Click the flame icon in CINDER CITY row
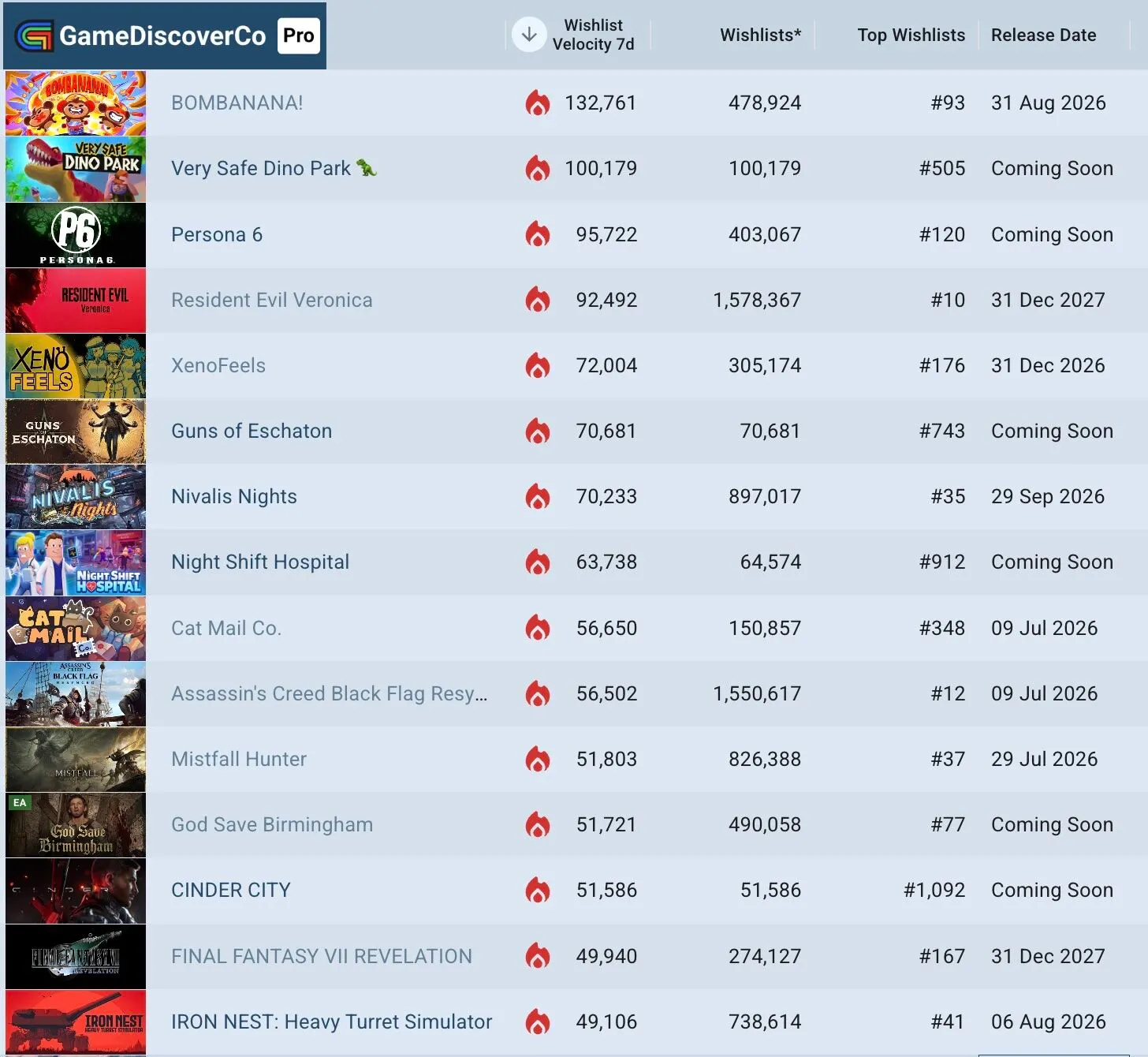Viewport: 1148px width, 1057px height. pyautogui.click(x=538, y=890)
